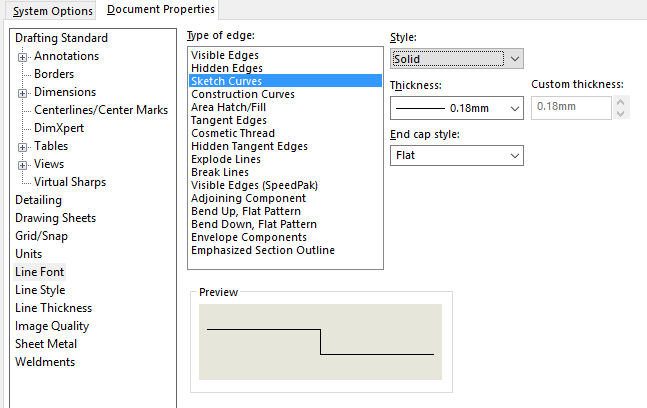Open the Style dropdown showing Solid
647x408 pixels.
[x=456, y=59]
